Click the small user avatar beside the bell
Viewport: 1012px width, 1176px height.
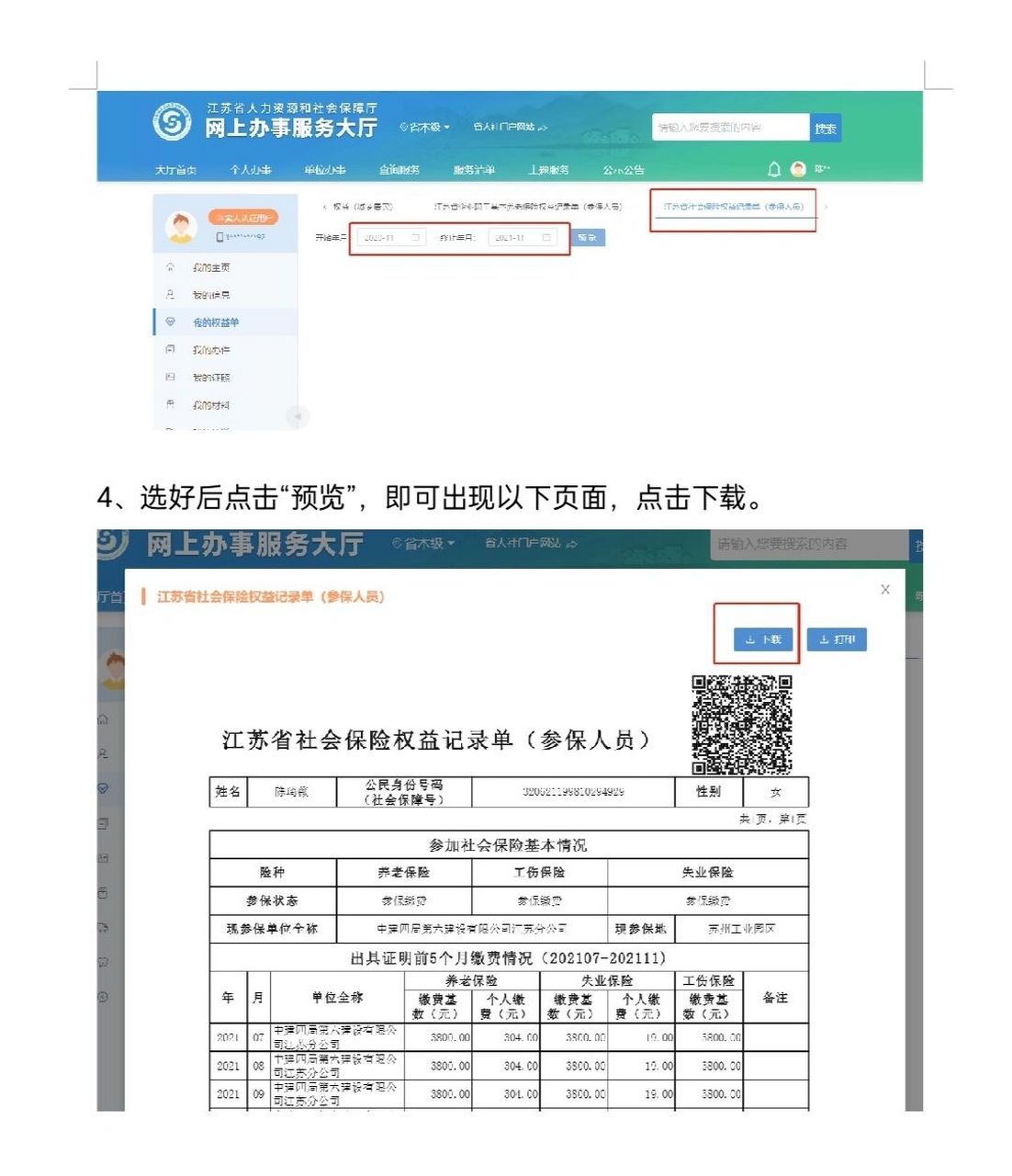(x=798, y=169)
